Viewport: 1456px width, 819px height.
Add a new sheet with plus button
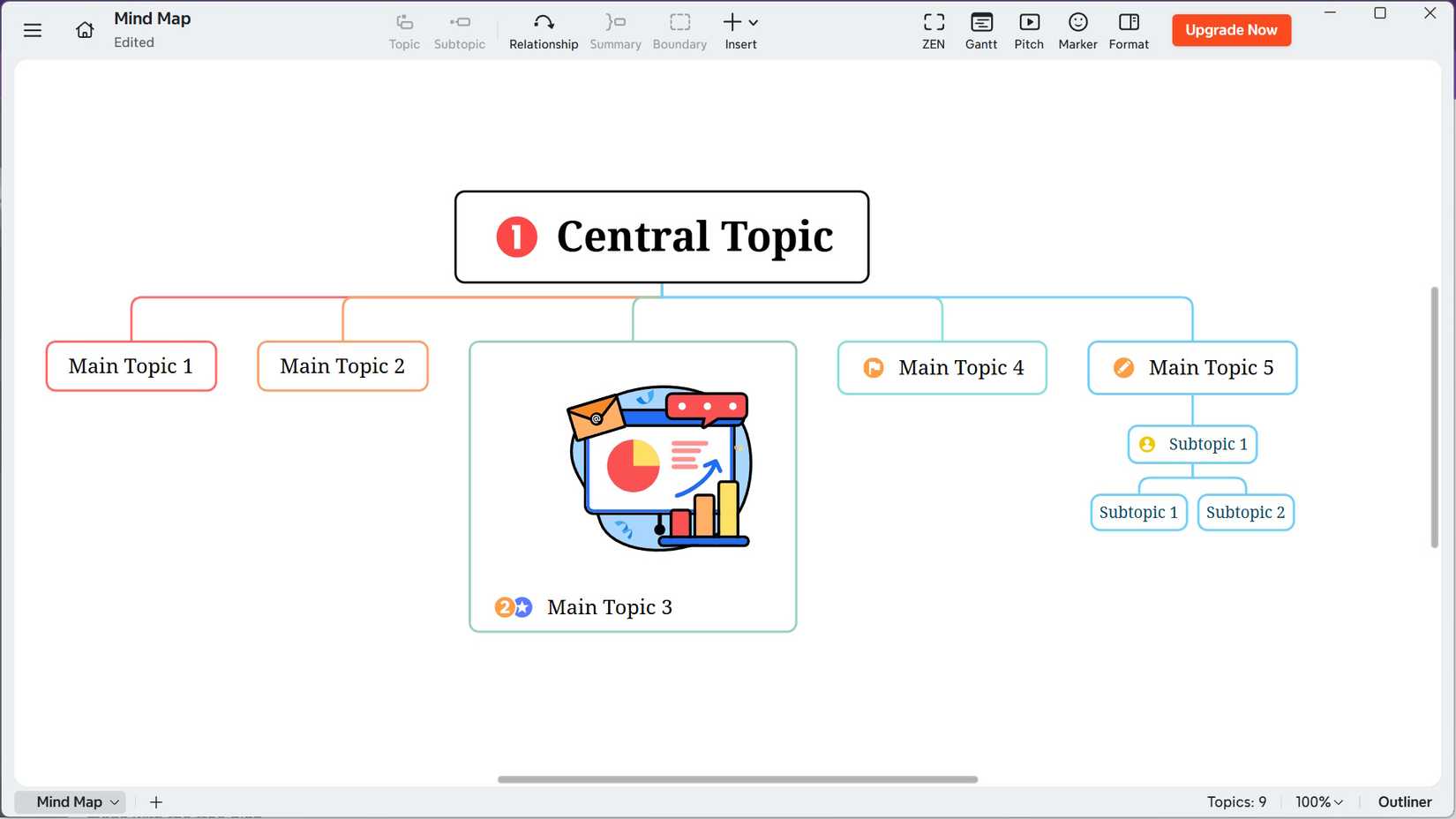(156, 801)
